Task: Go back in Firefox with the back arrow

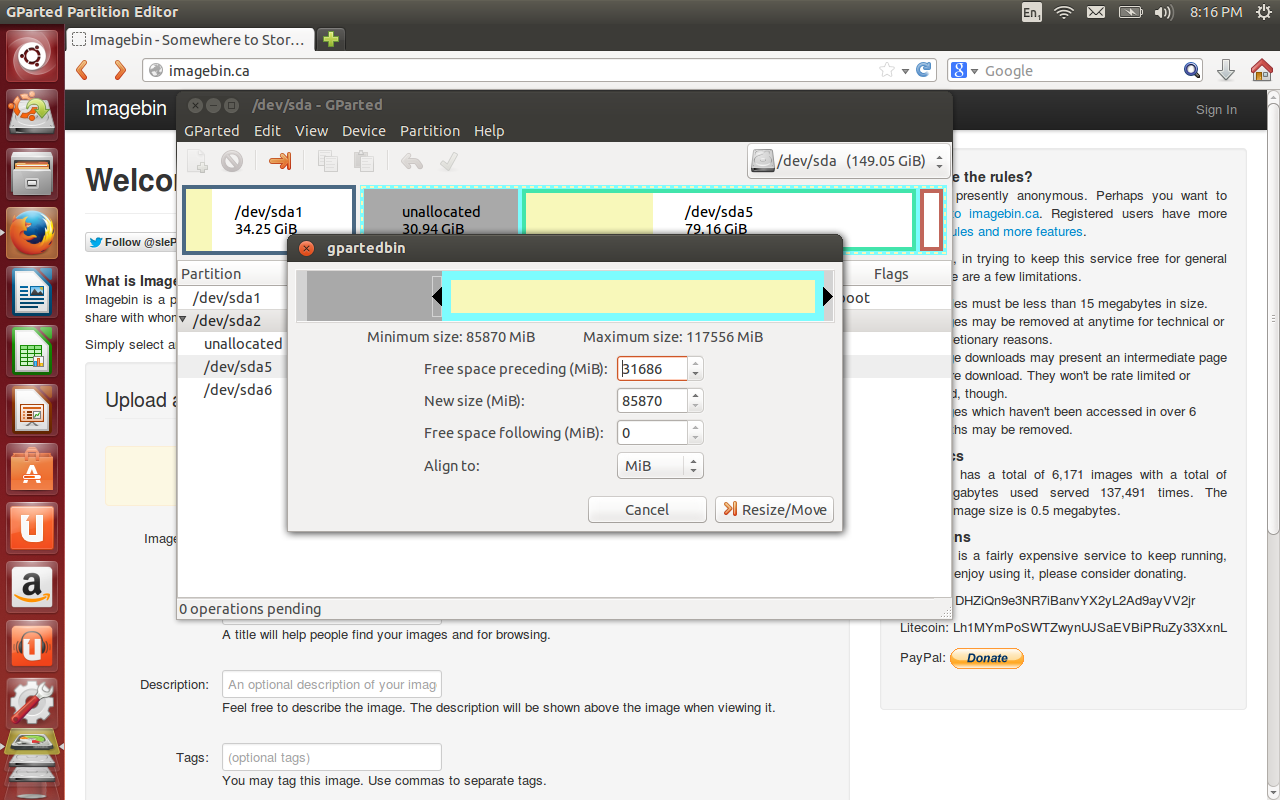Action: click(x=84, y=70)
